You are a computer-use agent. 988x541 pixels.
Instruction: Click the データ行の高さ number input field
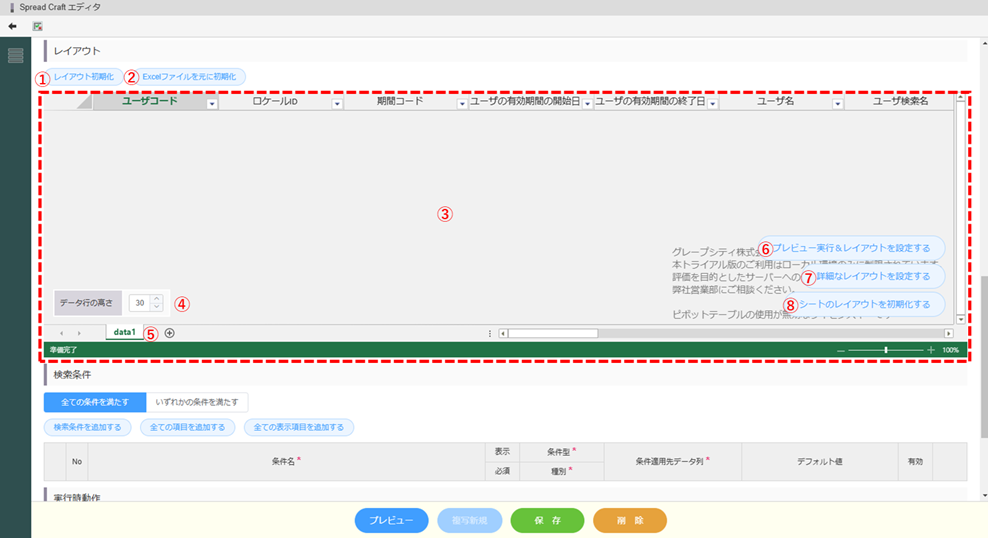pos(140,302)
